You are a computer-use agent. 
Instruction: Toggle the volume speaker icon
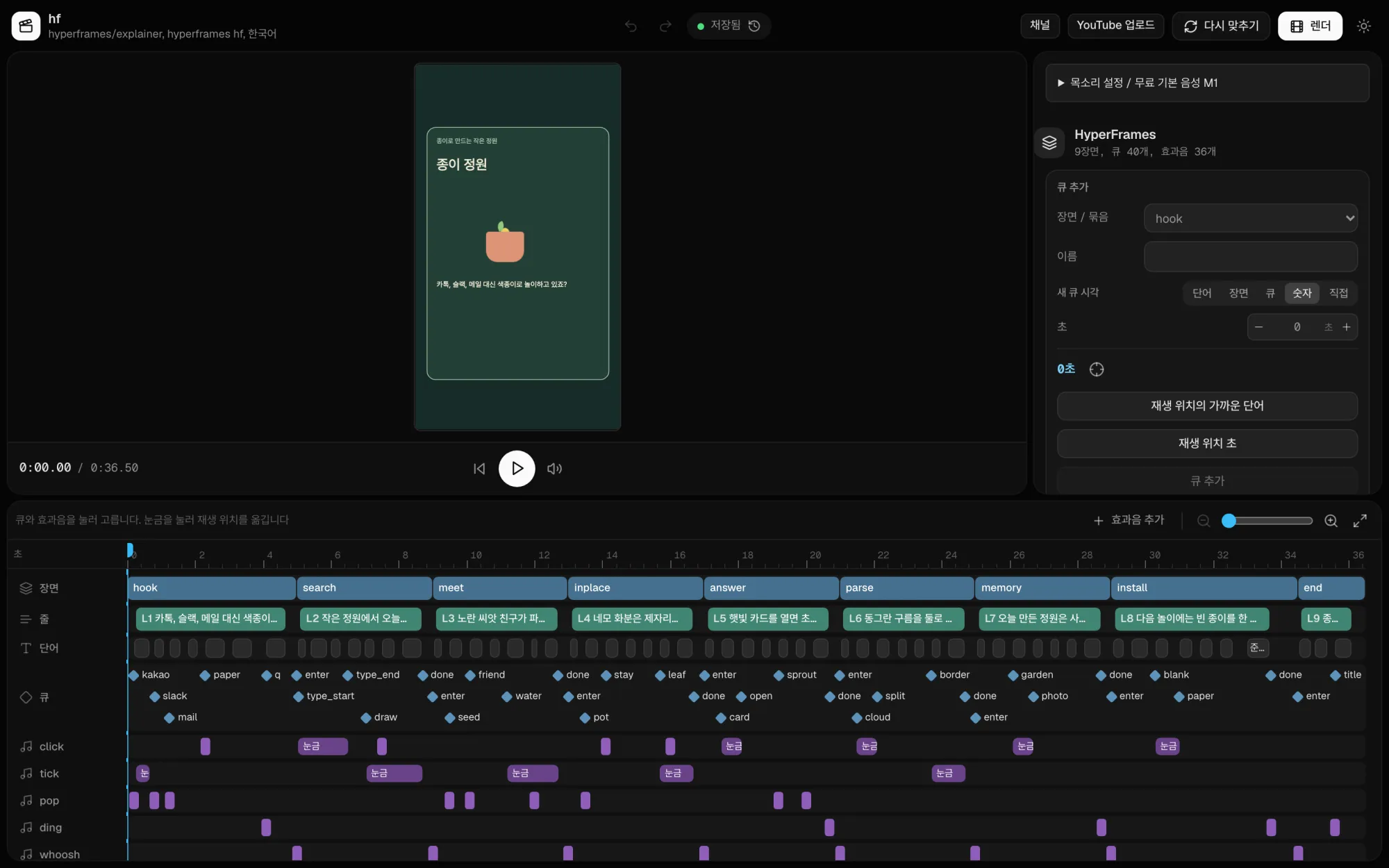click(x=554, y=469)
